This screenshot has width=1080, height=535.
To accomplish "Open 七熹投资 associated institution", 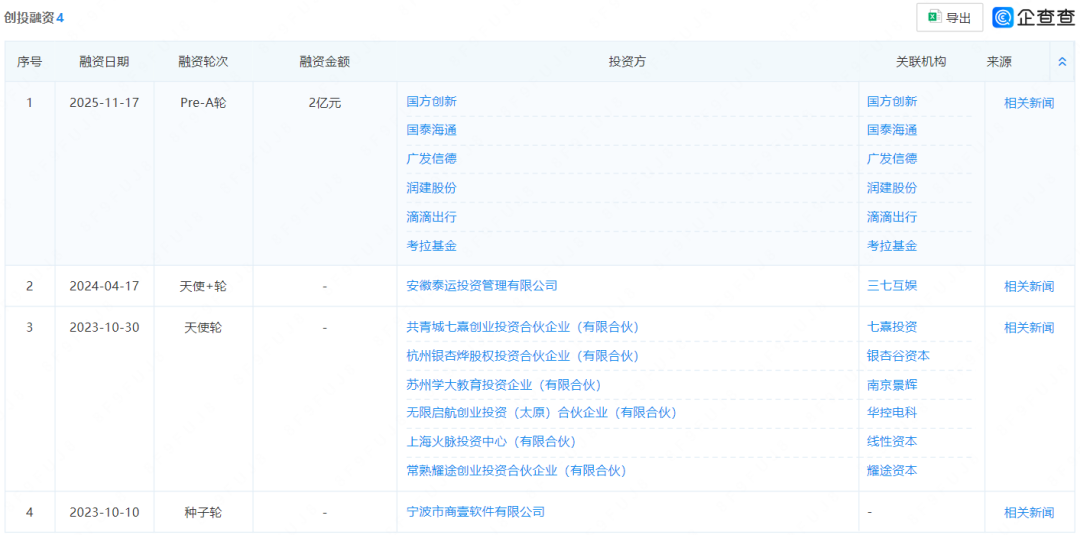I will pyautogui.click(x=892, y=327).
